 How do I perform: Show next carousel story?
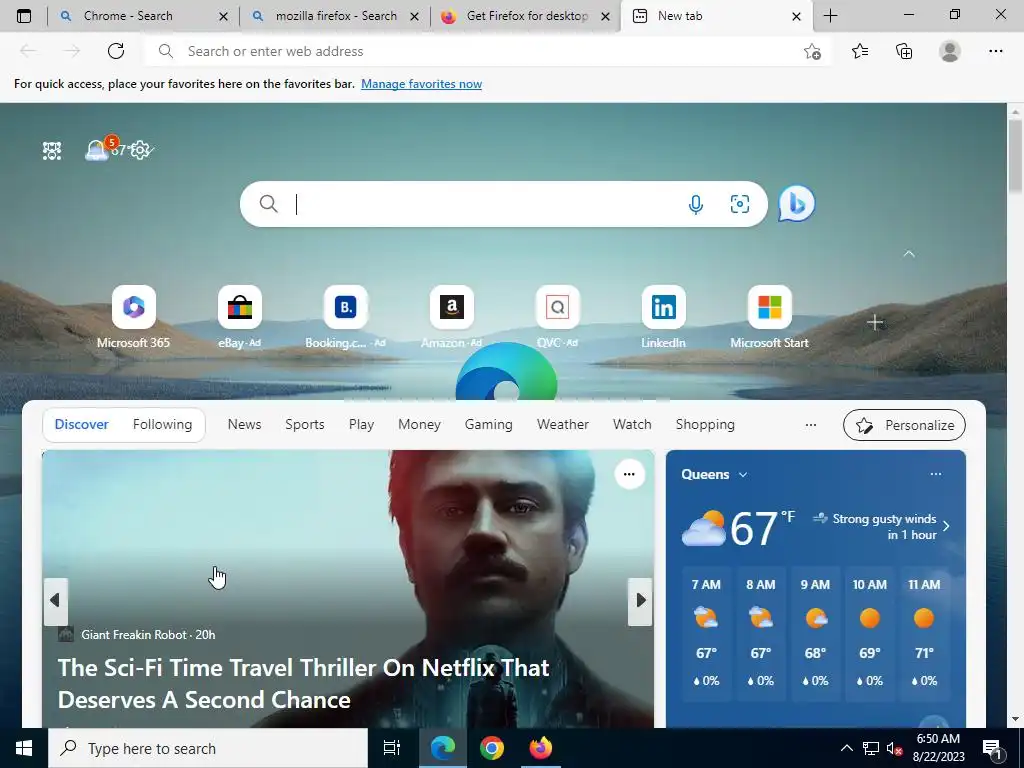coord(641,601)
